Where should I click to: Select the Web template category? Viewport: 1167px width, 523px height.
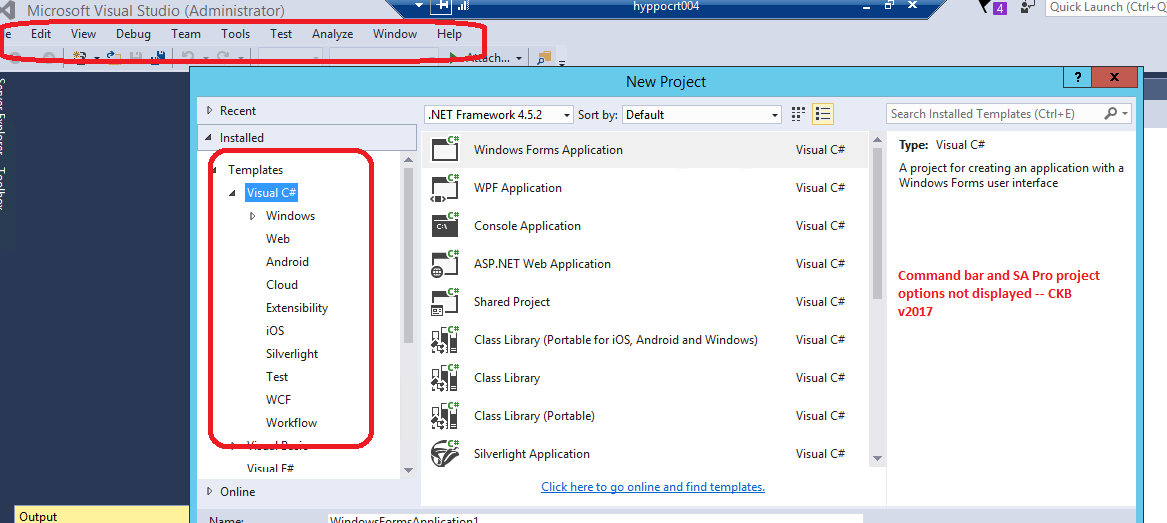tap(278, 239)
